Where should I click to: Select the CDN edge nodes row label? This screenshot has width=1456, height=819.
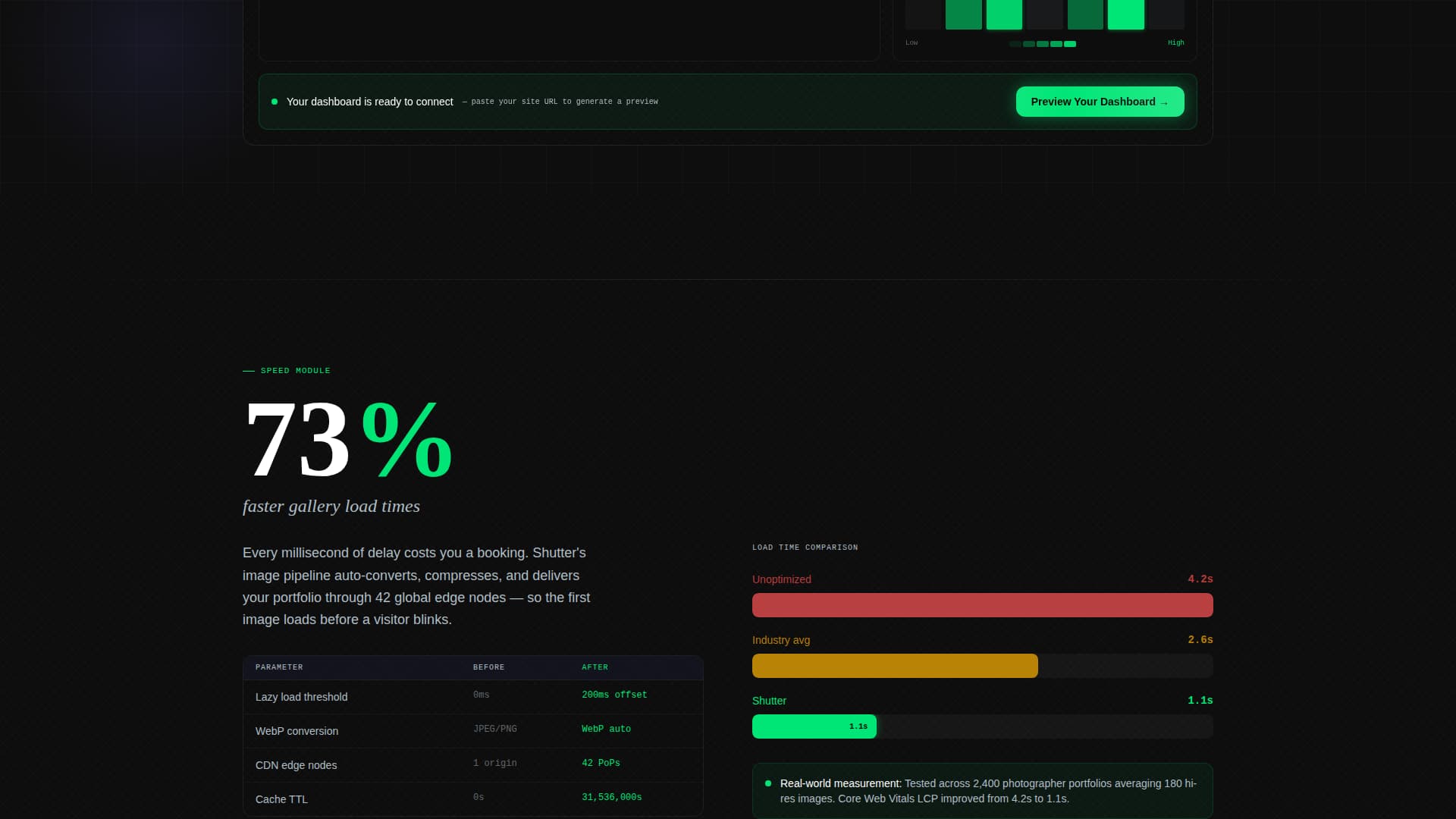296,765
